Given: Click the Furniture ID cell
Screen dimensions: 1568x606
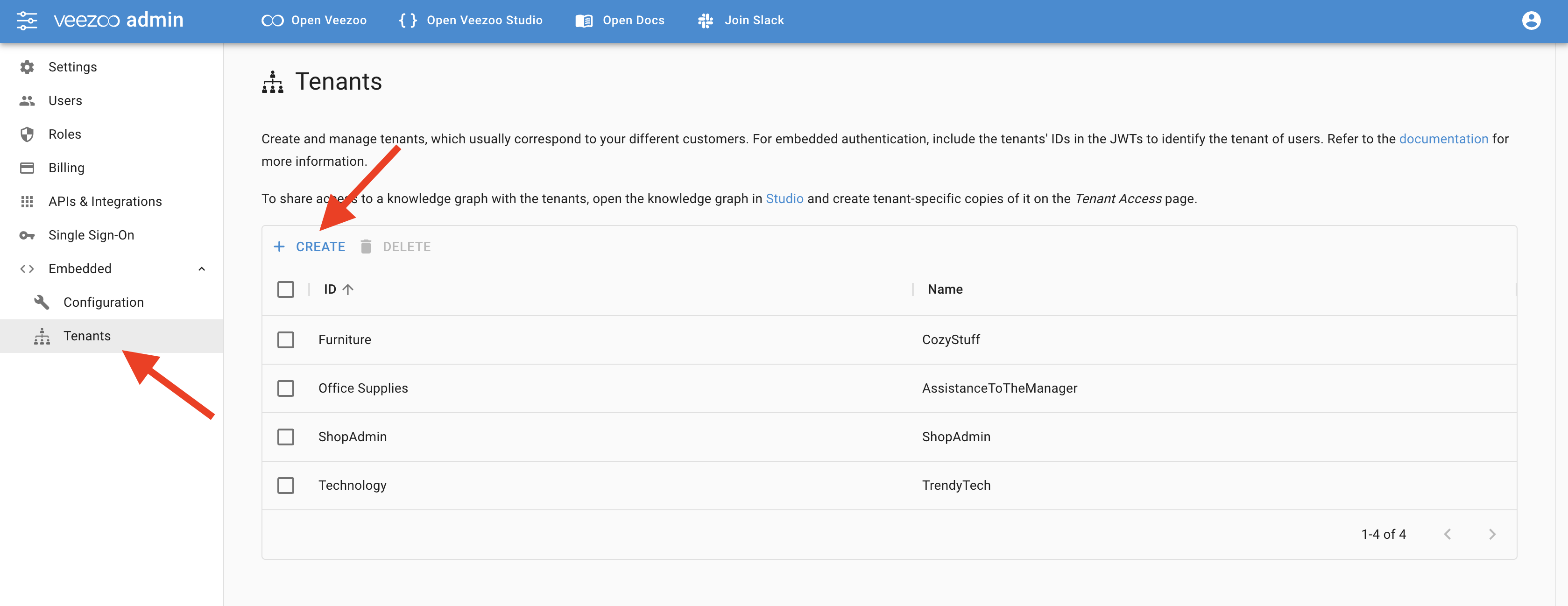Looking at the screenshot, I should [x=345, y=339].
